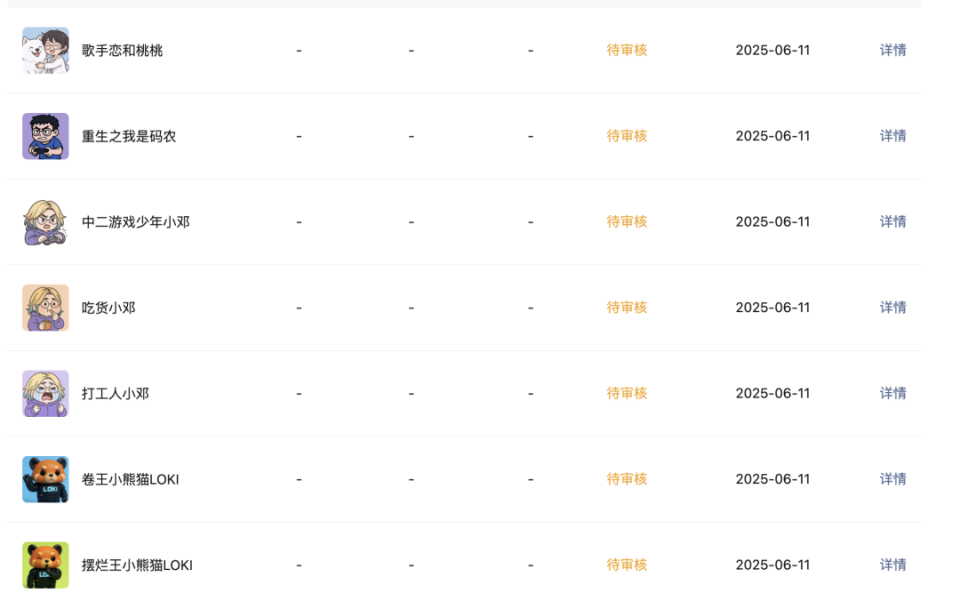Image resolution: width=960 pixels, height=601 pixels.
Task: Show 详情 for 打工人小邓
Action: tap(893, 394)
